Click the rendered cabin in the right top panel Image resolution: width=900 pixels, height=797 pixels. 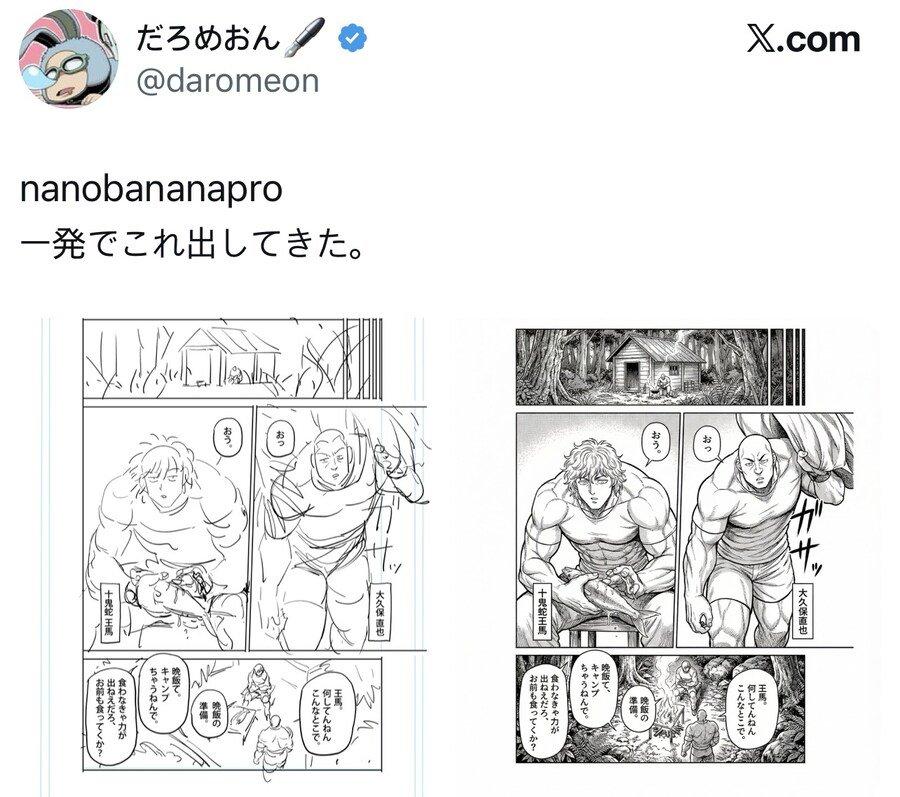(x=655, y=363)
